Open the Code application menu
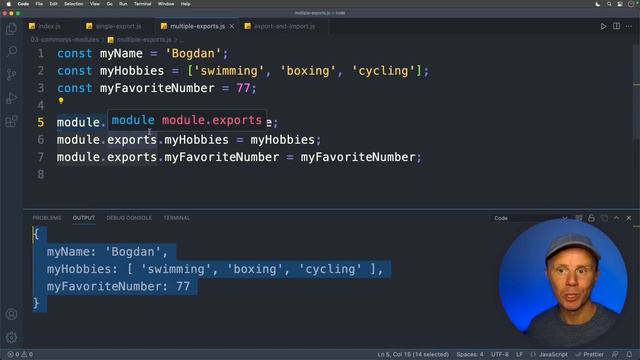 (23, 4)
